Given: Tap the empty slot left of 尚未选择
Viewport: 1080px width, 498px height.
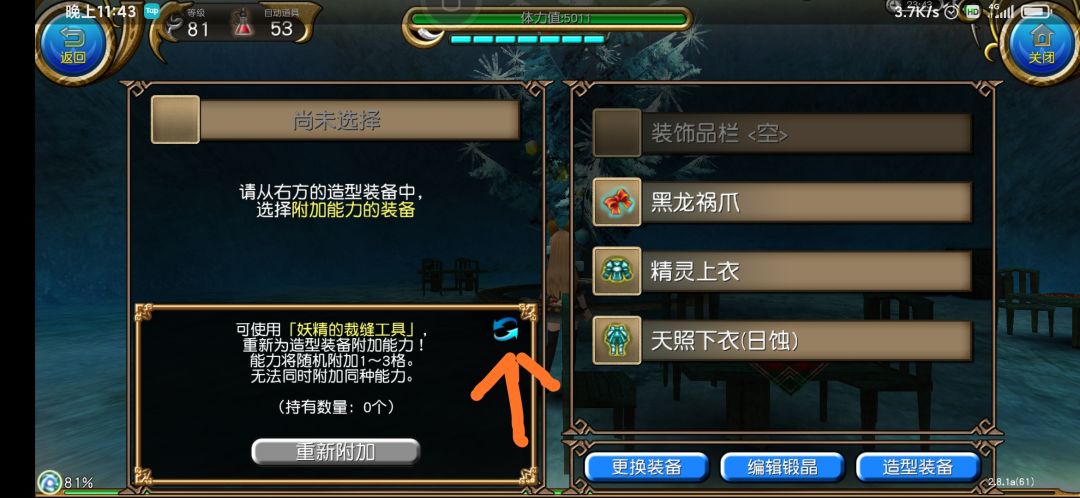Looking at the screenshot, I should (x=176, y=120).
